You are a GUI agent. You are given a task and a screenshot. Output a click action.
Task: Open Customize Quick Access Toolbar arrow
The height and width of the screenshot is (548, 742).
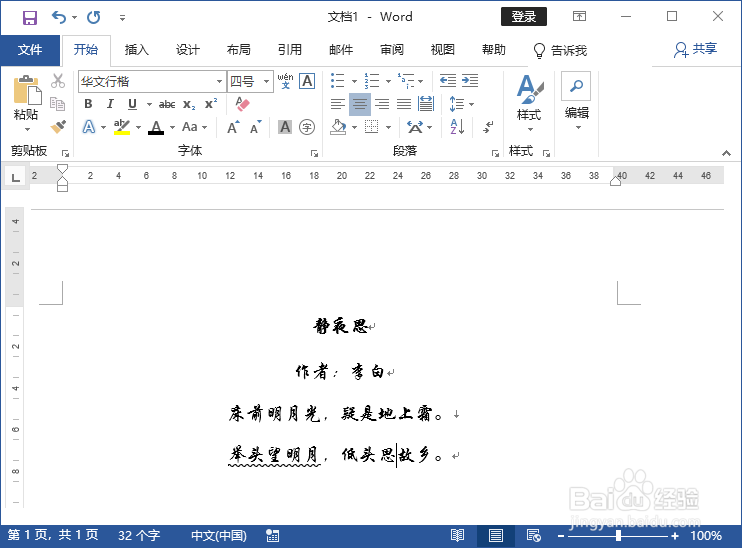click(123, 18)
